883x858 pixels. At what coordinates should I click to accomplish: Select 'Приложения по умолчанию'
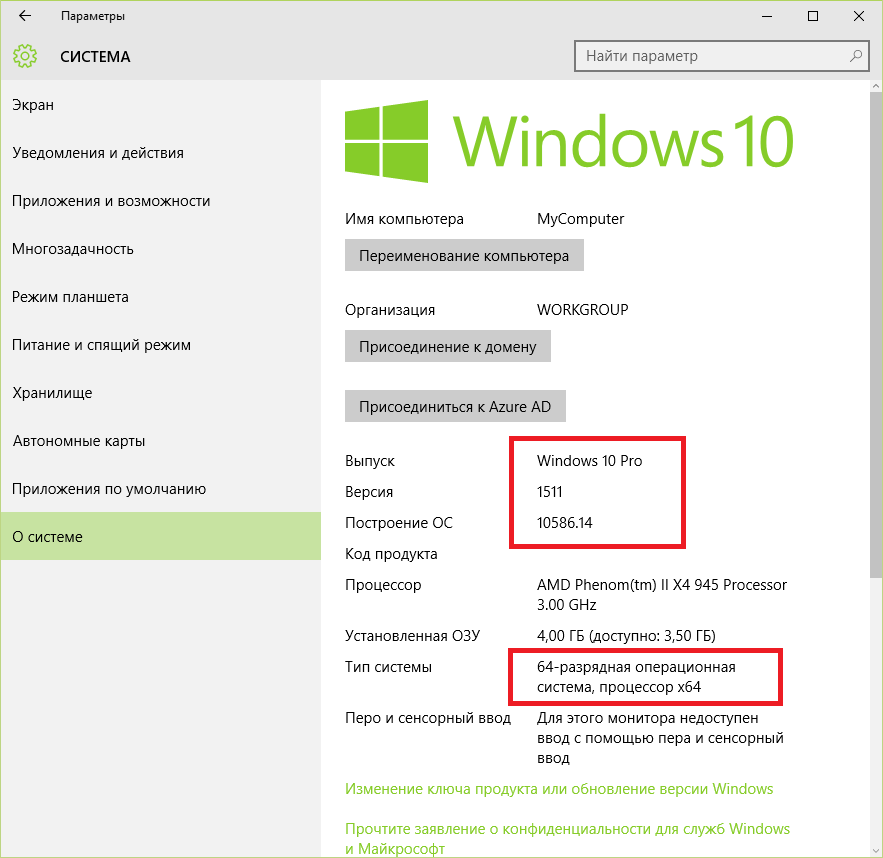click(x=109, y=489)
